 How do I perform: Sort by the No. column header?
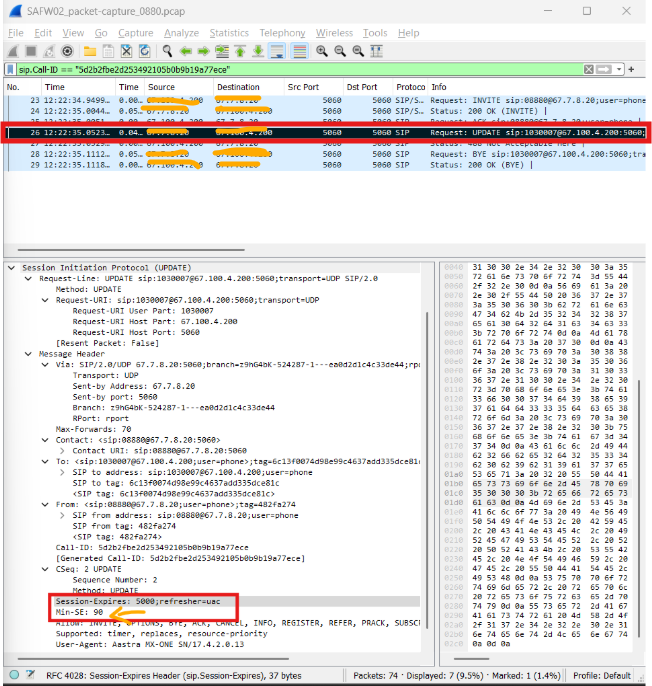(23, 87)
